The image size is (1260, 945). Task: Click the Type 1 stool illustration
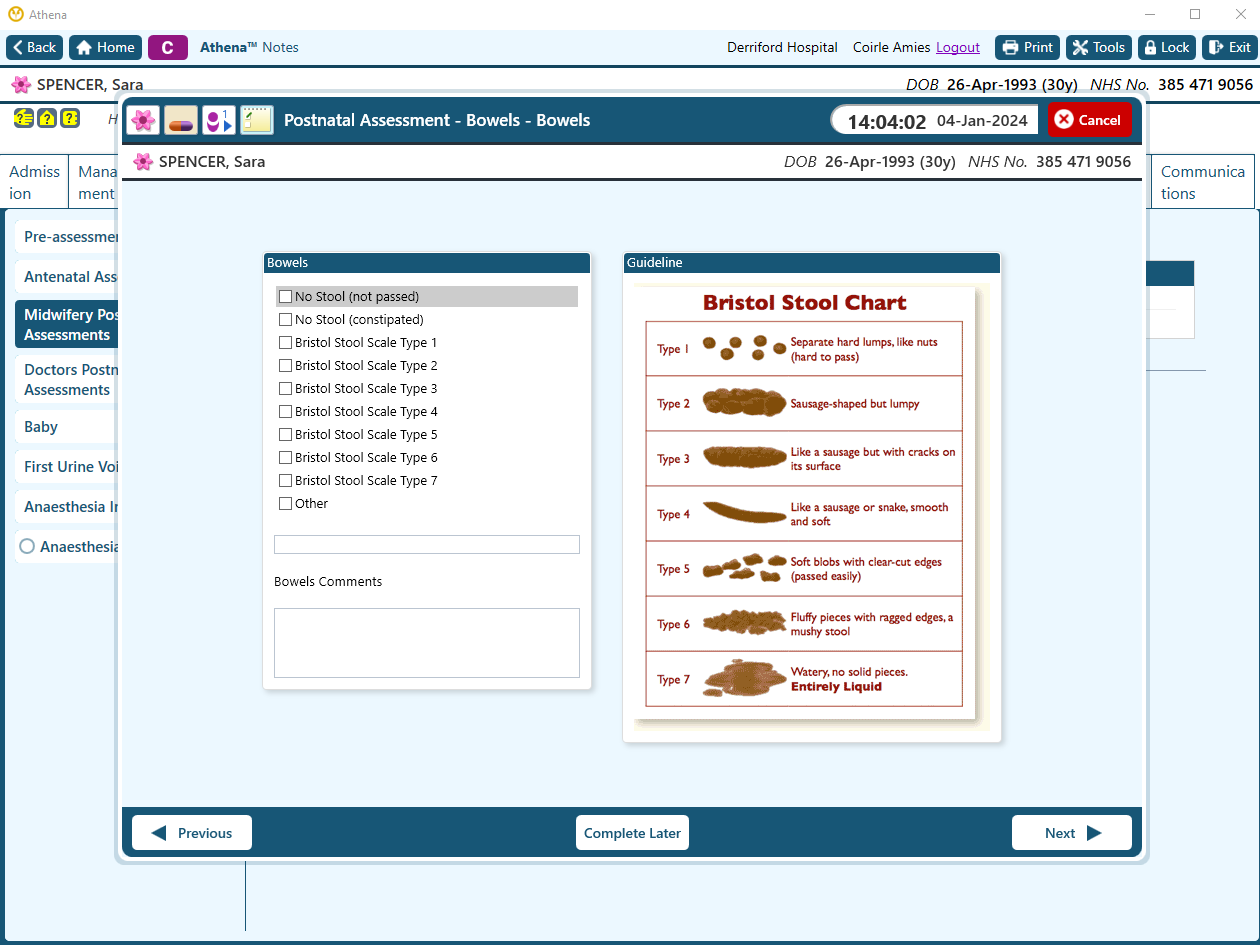coord(744,347)
